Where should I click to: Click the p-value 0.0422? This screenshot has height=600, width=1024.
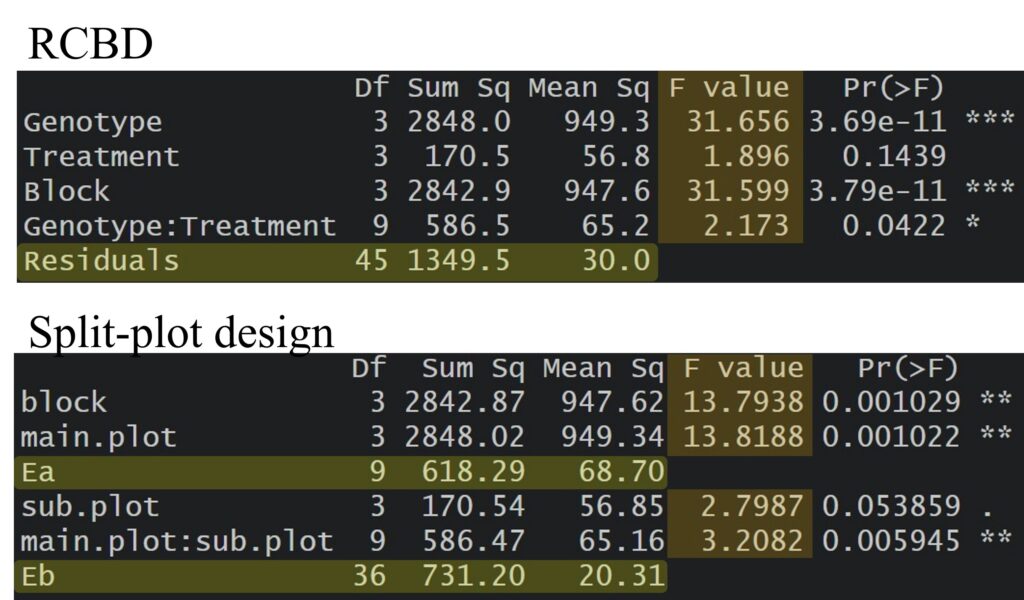[893, 226]
